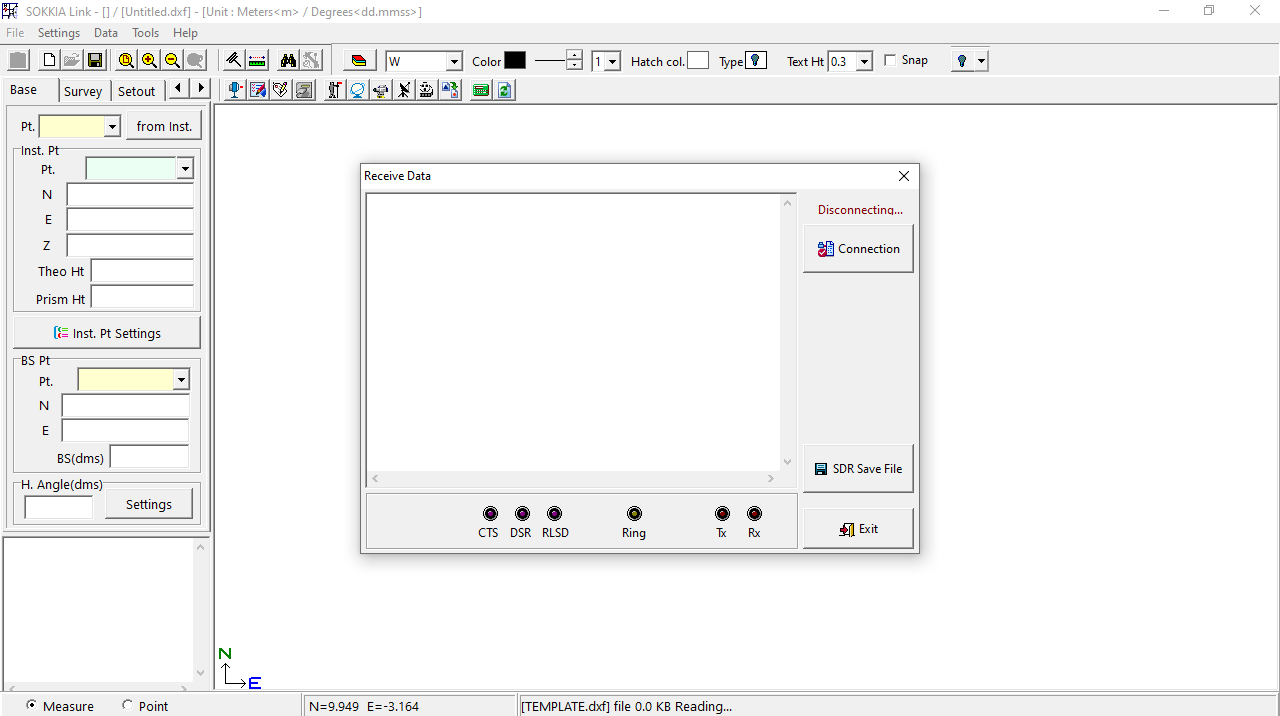Click the Type pin symbol icon
The width and height of the screenshot is (1280, 716).
(756, 60)
